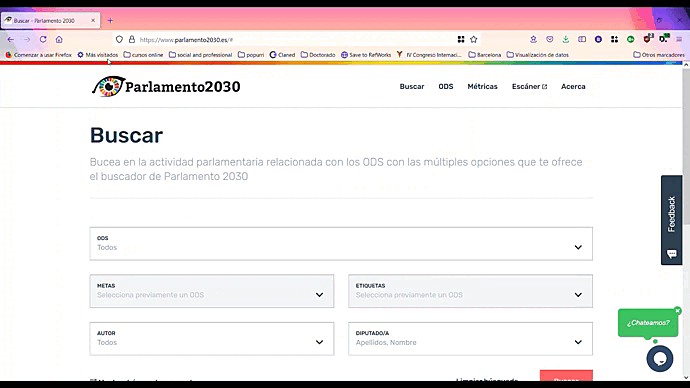Open the browser home page icon
Screen dimensions: 690x388
click(59, 39)
